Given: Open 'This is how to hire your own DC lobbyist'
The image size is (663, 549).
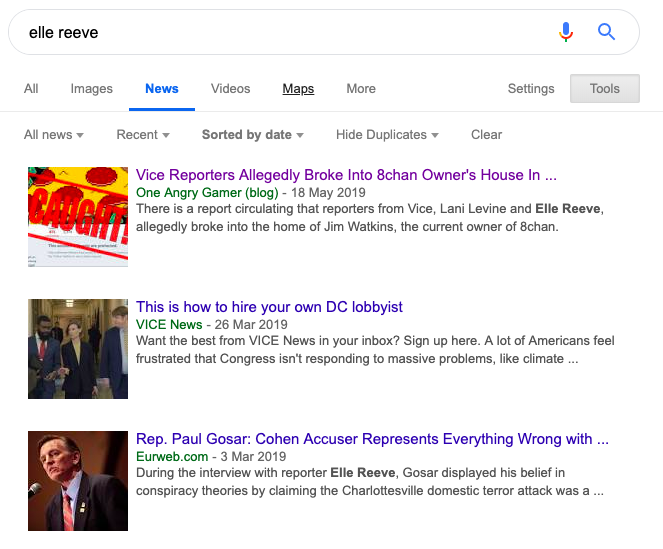Looking at the screenshot, I should 269,307.
